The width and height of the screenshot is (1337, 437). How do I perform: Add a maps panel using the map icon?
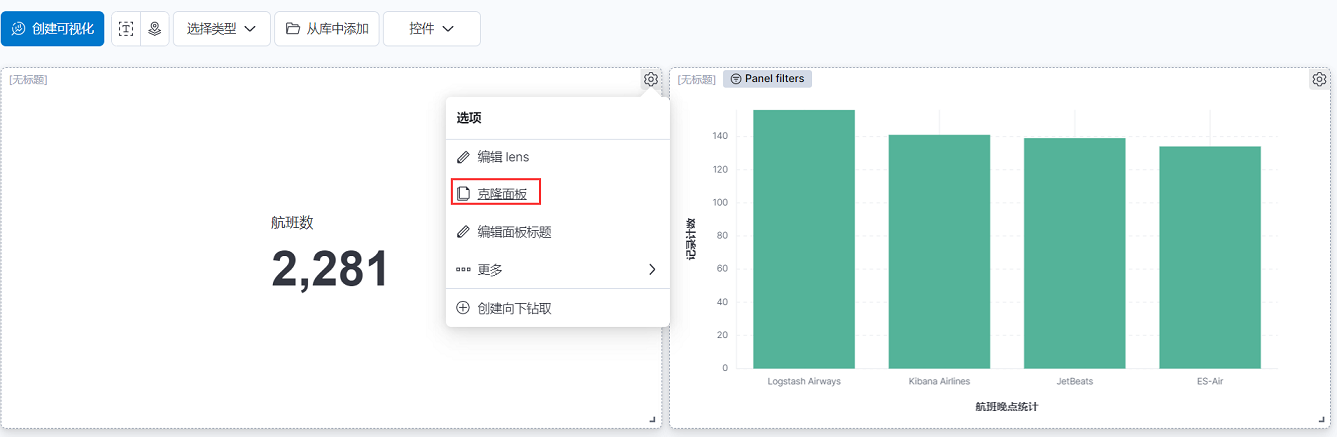(154, 29)
